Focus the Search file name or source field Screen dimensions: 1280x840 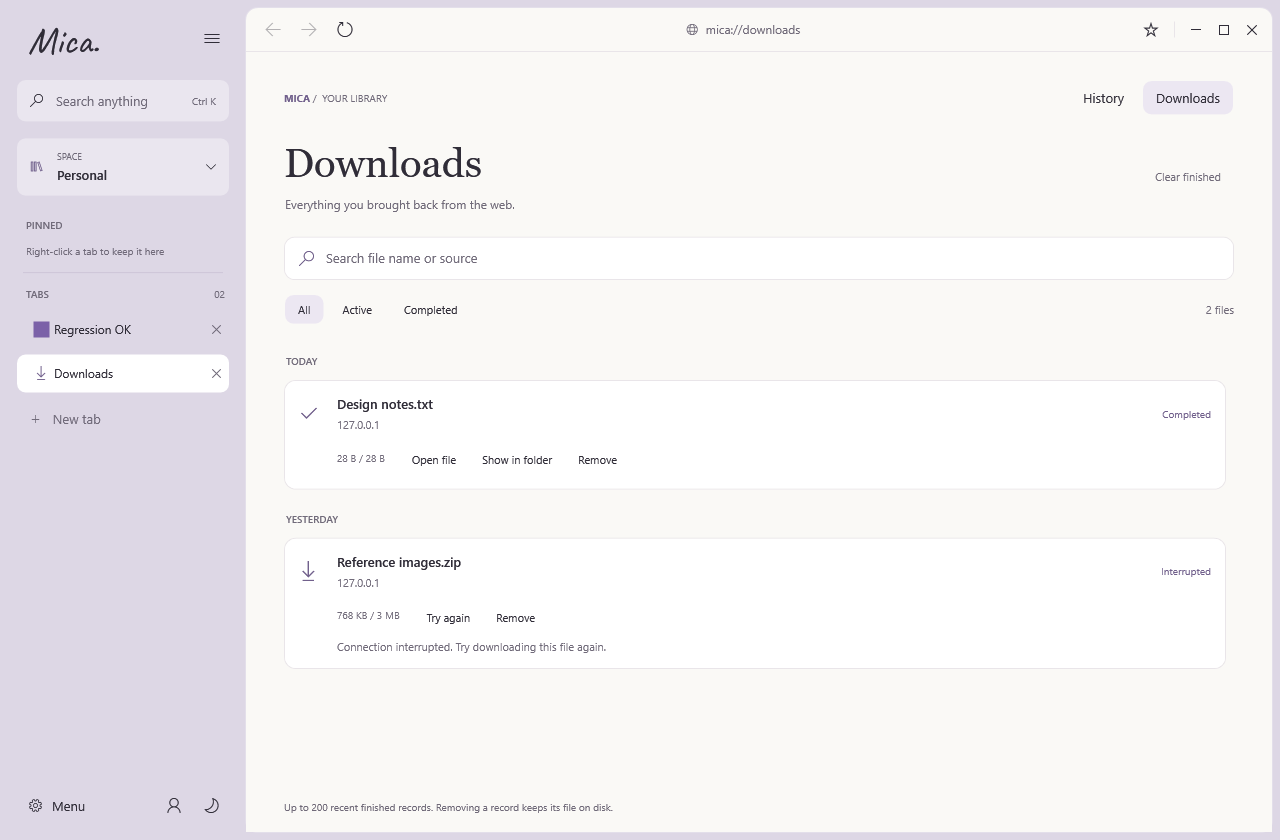759,258
